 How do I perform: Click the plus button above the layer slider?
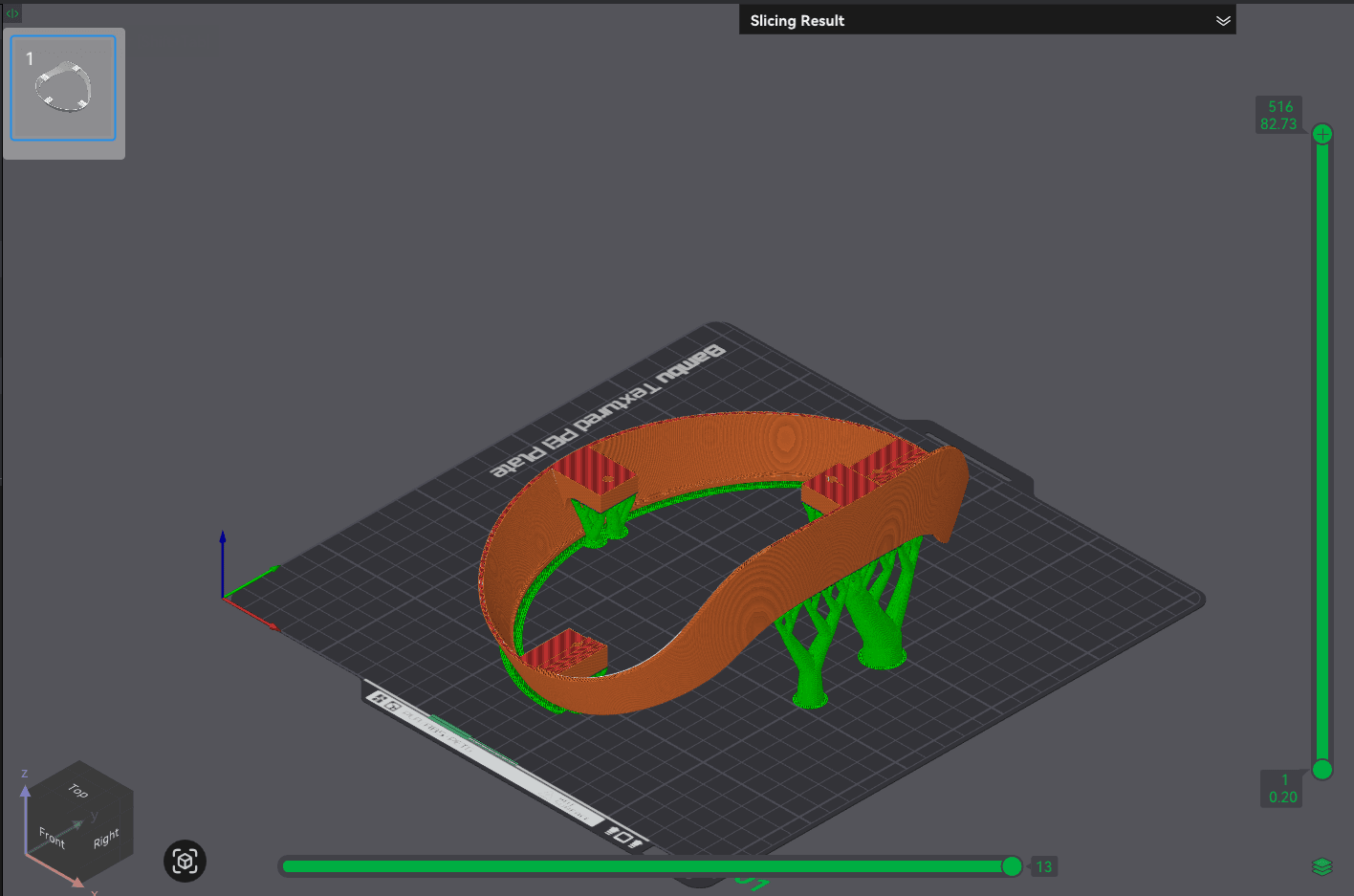[1322, 133]
